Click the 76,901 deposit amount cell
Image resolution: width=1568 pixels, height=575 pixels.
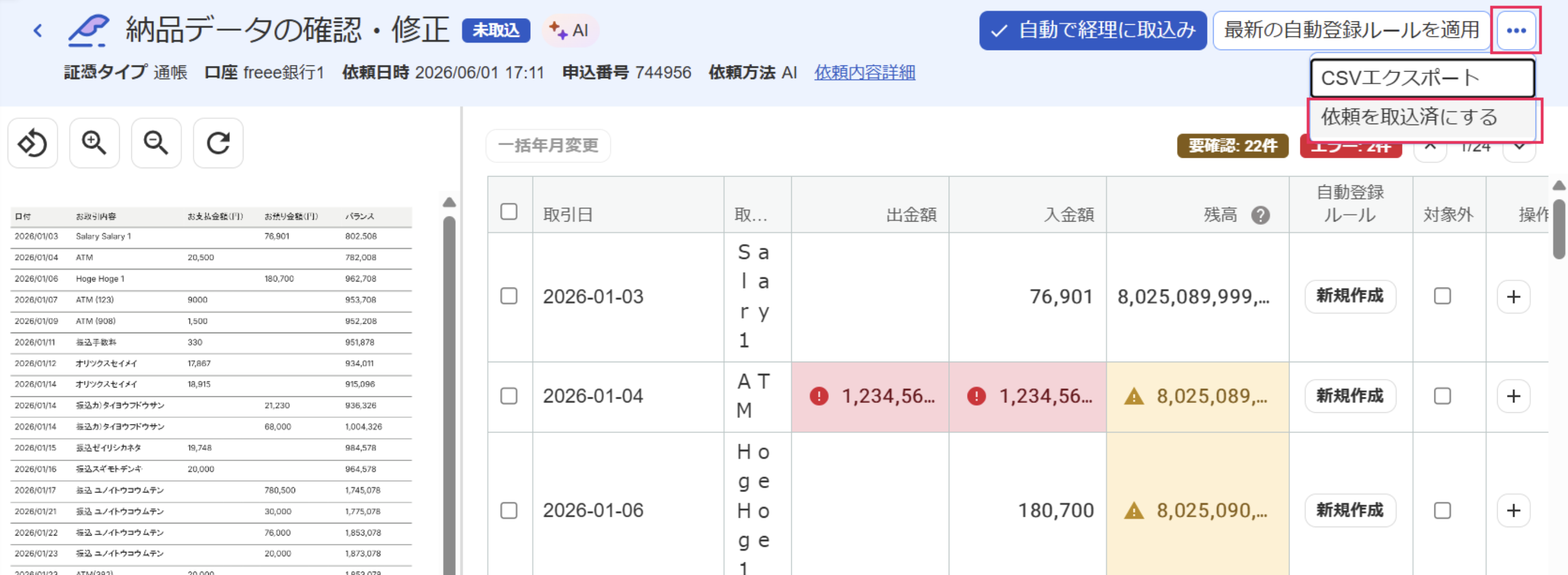tap(1027, 297)
